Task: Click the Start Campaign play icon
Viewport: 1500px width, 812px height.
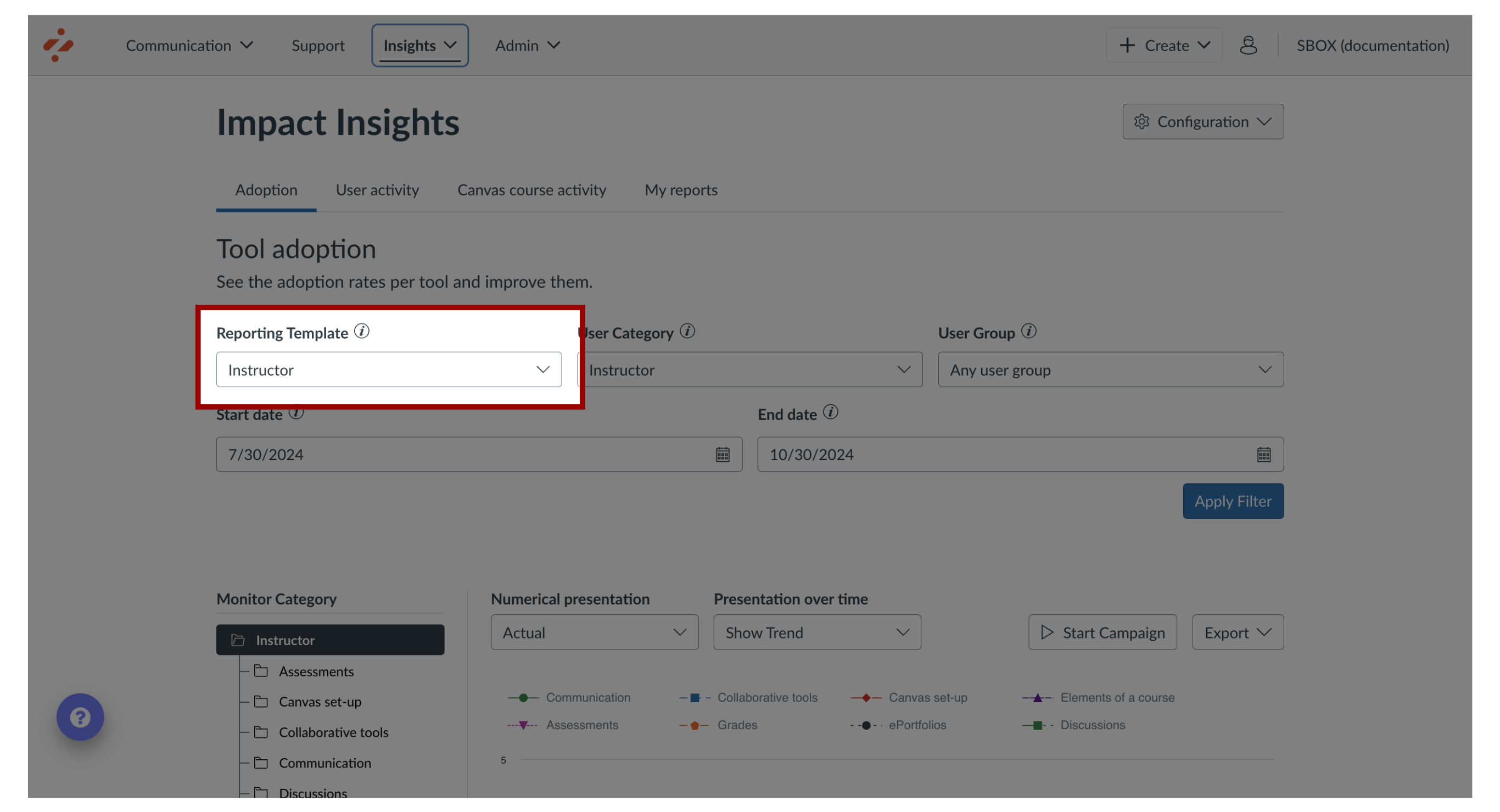Action: click(1047, 632)
